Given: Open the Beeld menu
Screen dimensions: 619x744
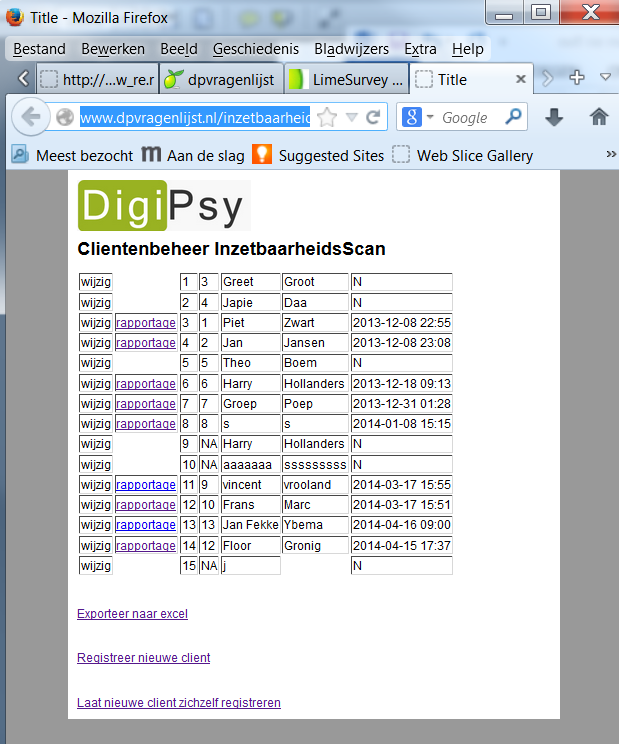Looking at the screenshot, I should (179, 49).
